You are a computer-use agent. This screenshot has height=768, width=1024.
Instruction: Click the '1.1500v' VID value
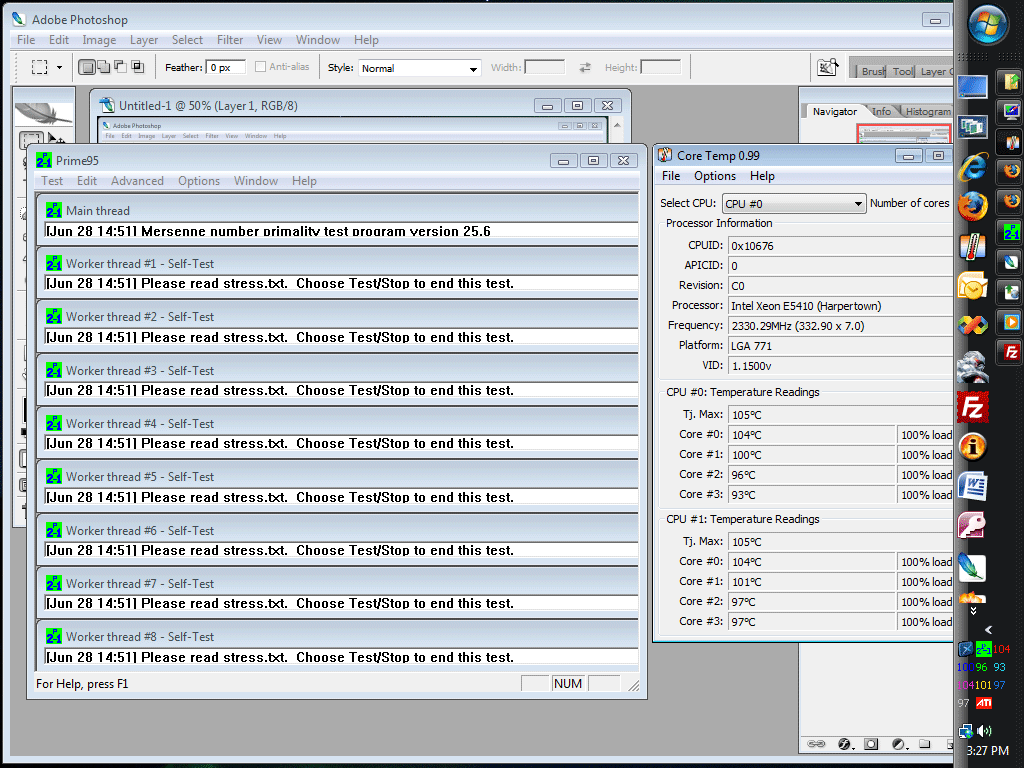click(x=751, y=366)
